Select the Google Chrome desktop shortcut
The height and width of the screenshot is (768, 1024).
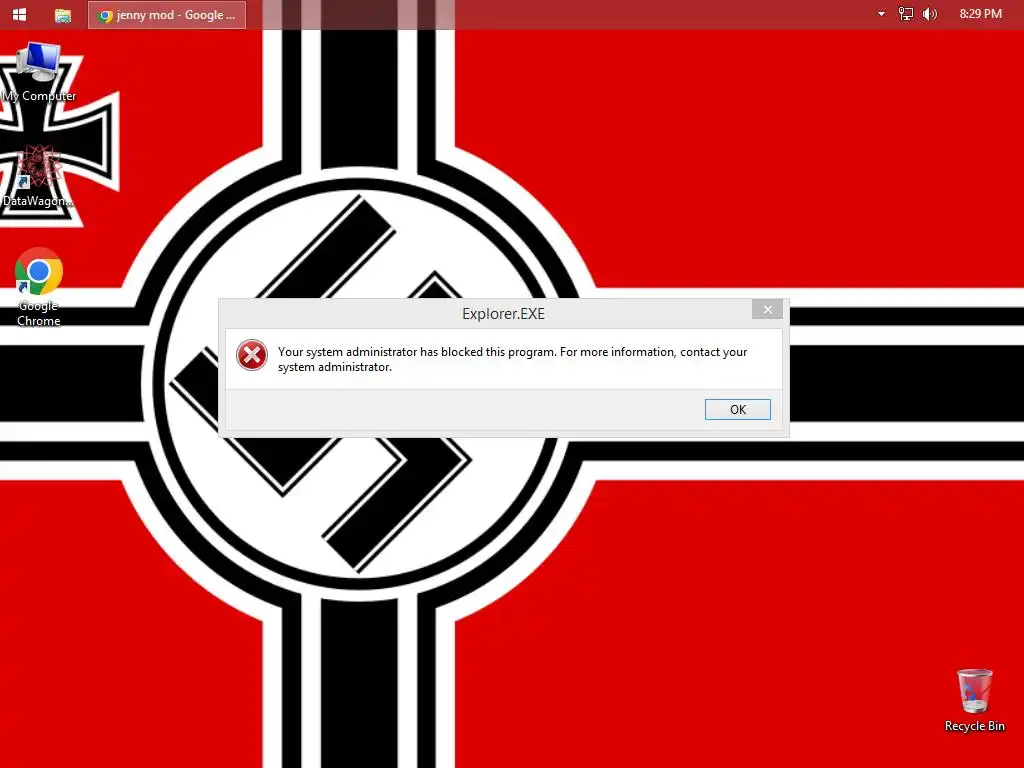(39, 287)
